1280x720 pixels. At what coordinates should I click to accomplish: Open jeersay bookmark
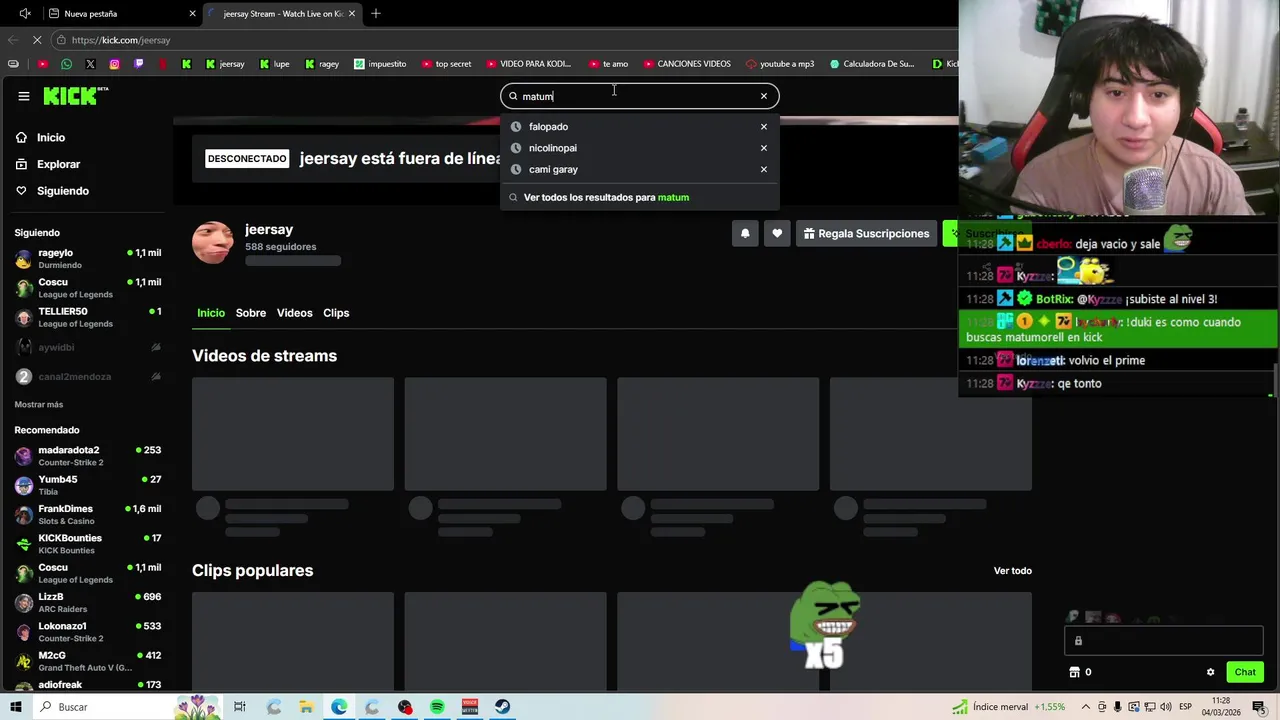tap(225, 64)
